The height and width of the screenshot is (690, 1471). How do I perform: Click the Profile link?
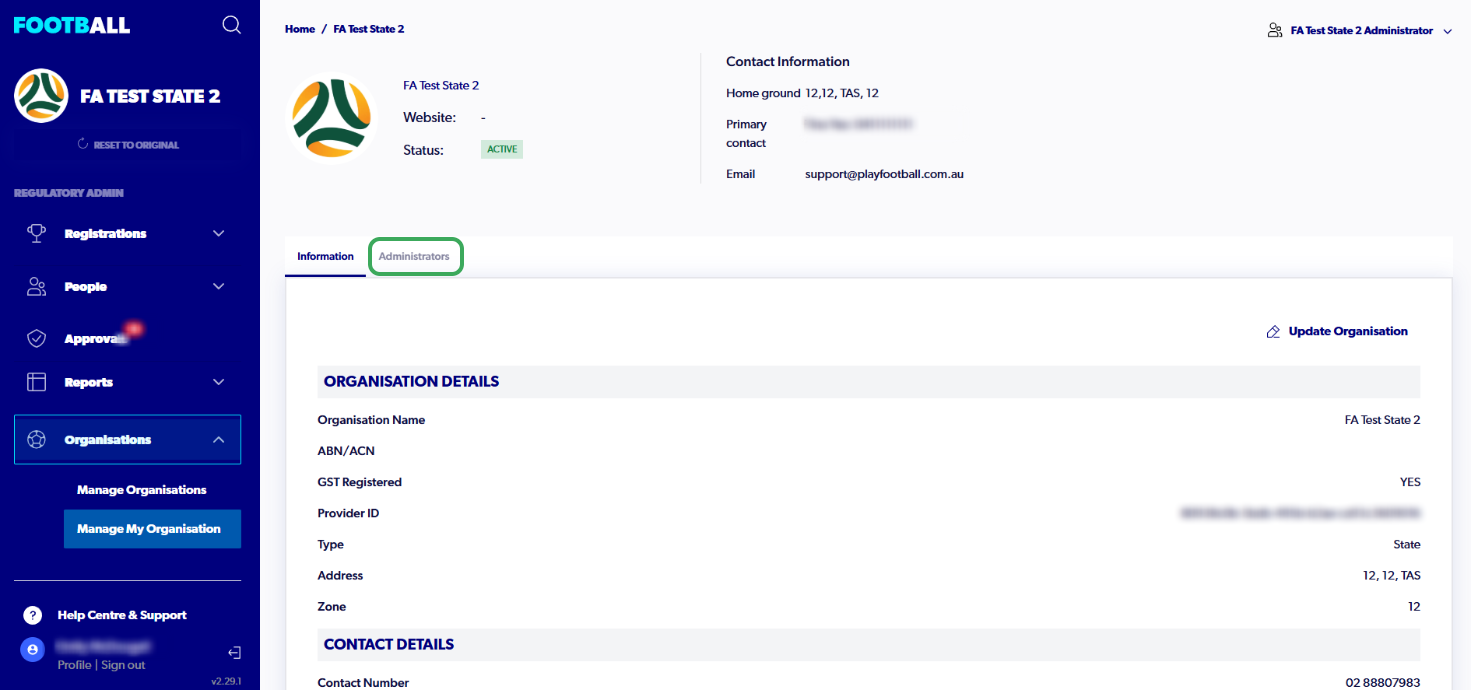pyautogui.click(x=74, y=666)
